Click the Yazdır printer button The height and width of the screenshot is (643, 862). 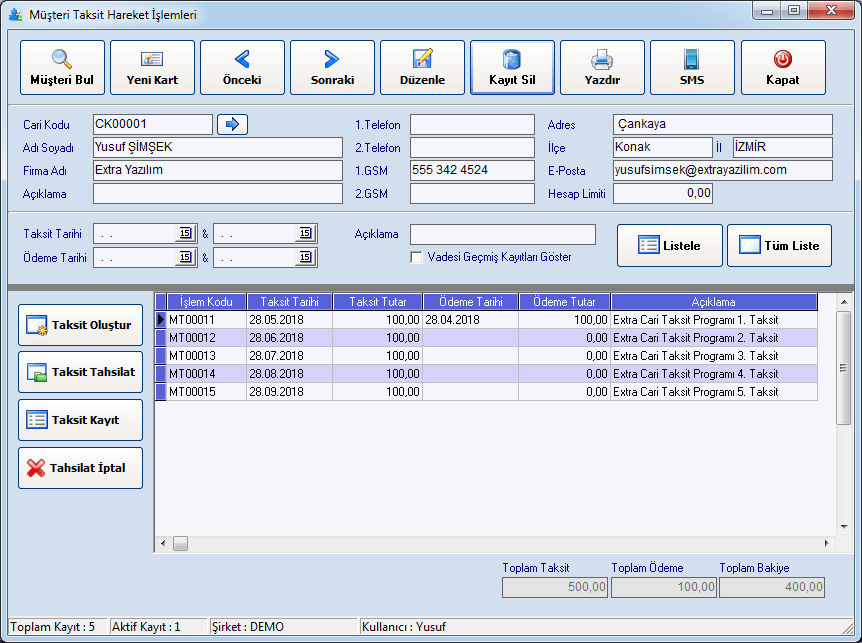(603, 68)
